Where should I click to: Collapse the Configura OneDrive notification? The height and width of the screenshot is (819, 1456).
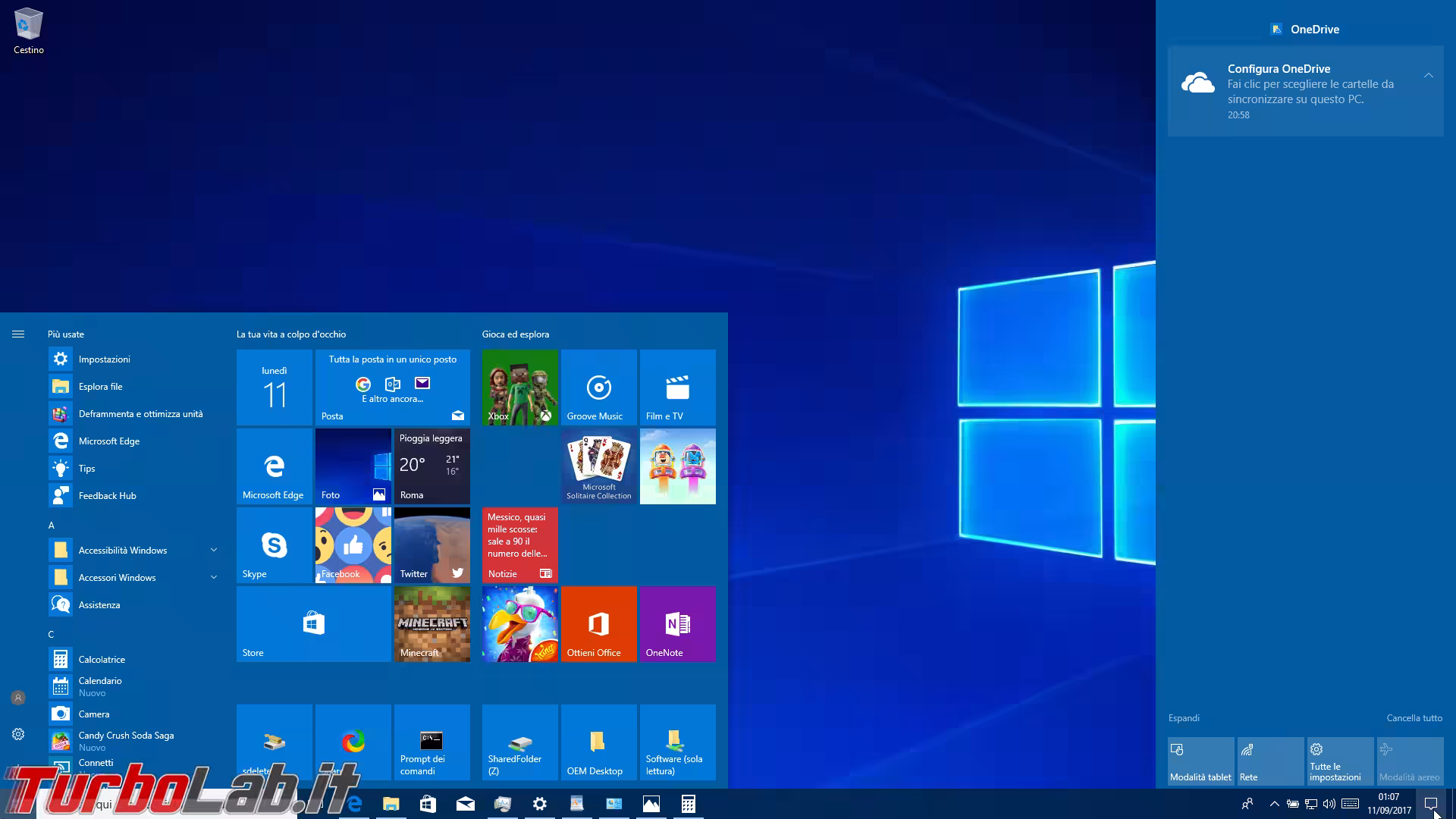1429,75
